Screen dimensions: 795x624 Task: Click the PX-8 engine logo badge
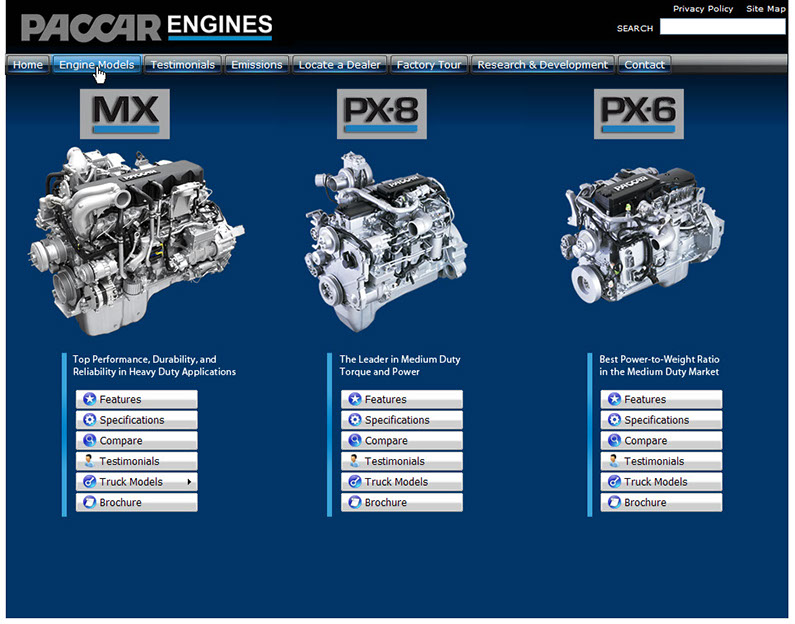pyautogui.click(x=379, y=113)
